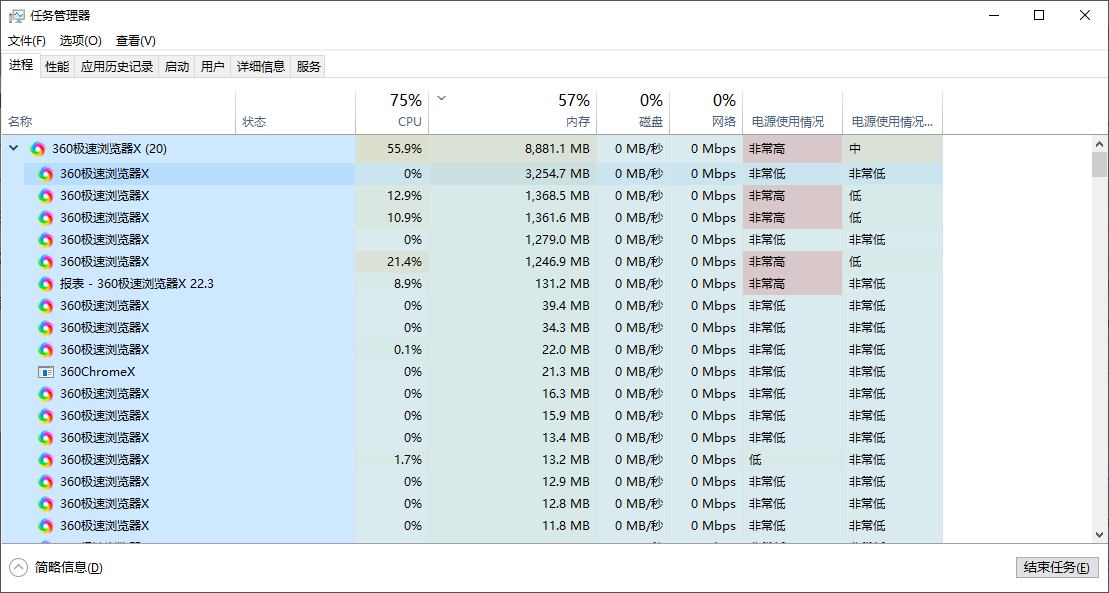Open the 启动 tab
Screen dimensions: 1109x593
click(177, 67)
